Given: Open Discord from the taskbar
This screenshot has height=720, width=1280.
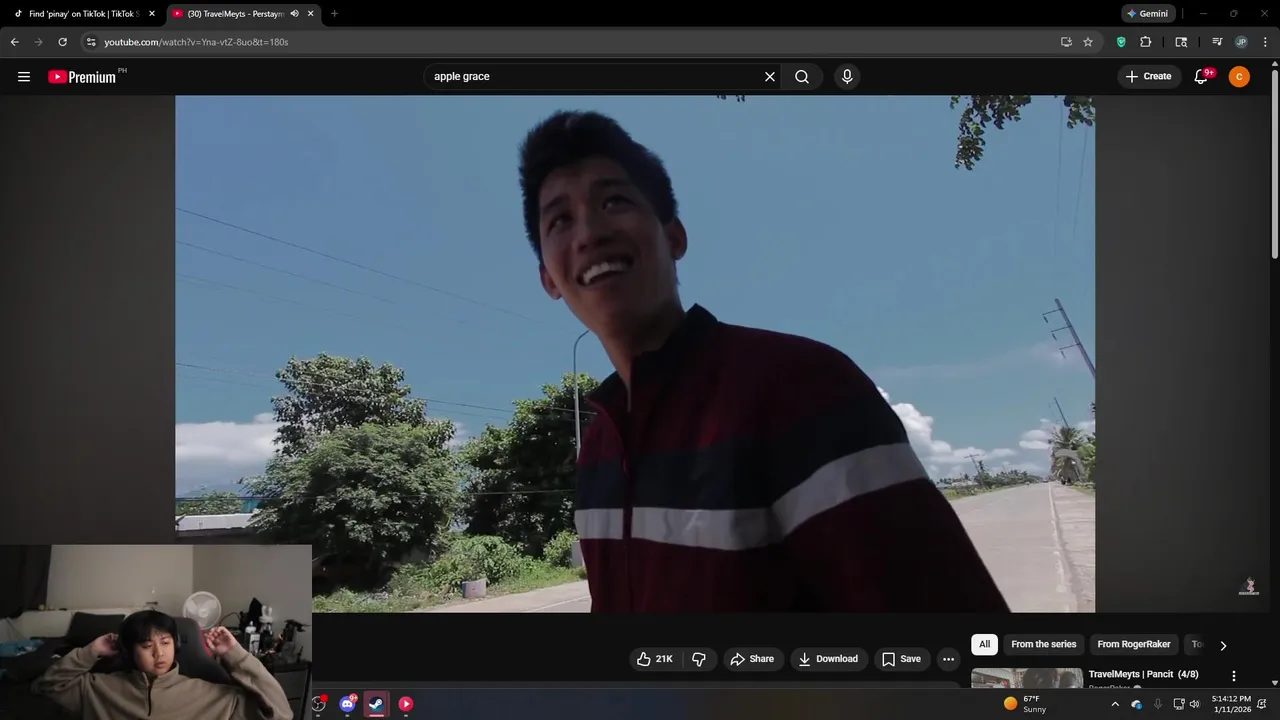Looking at the screenshot, I should (x=347, y=704).
